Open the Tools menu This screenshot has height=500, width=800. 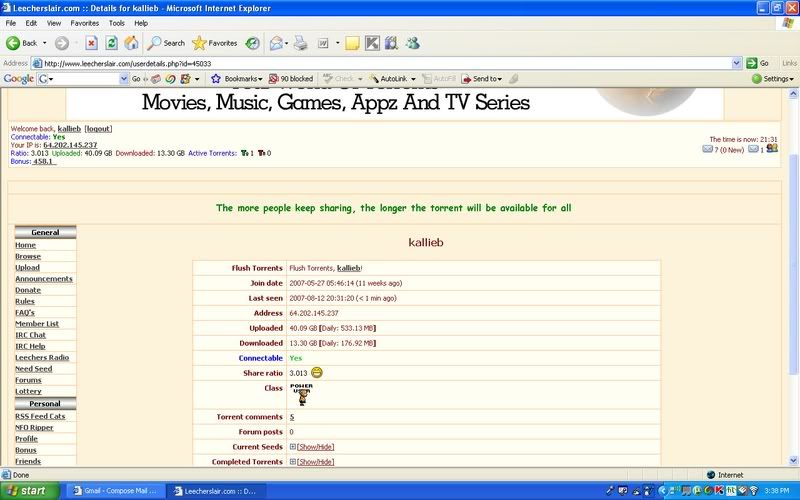[116, 23]
